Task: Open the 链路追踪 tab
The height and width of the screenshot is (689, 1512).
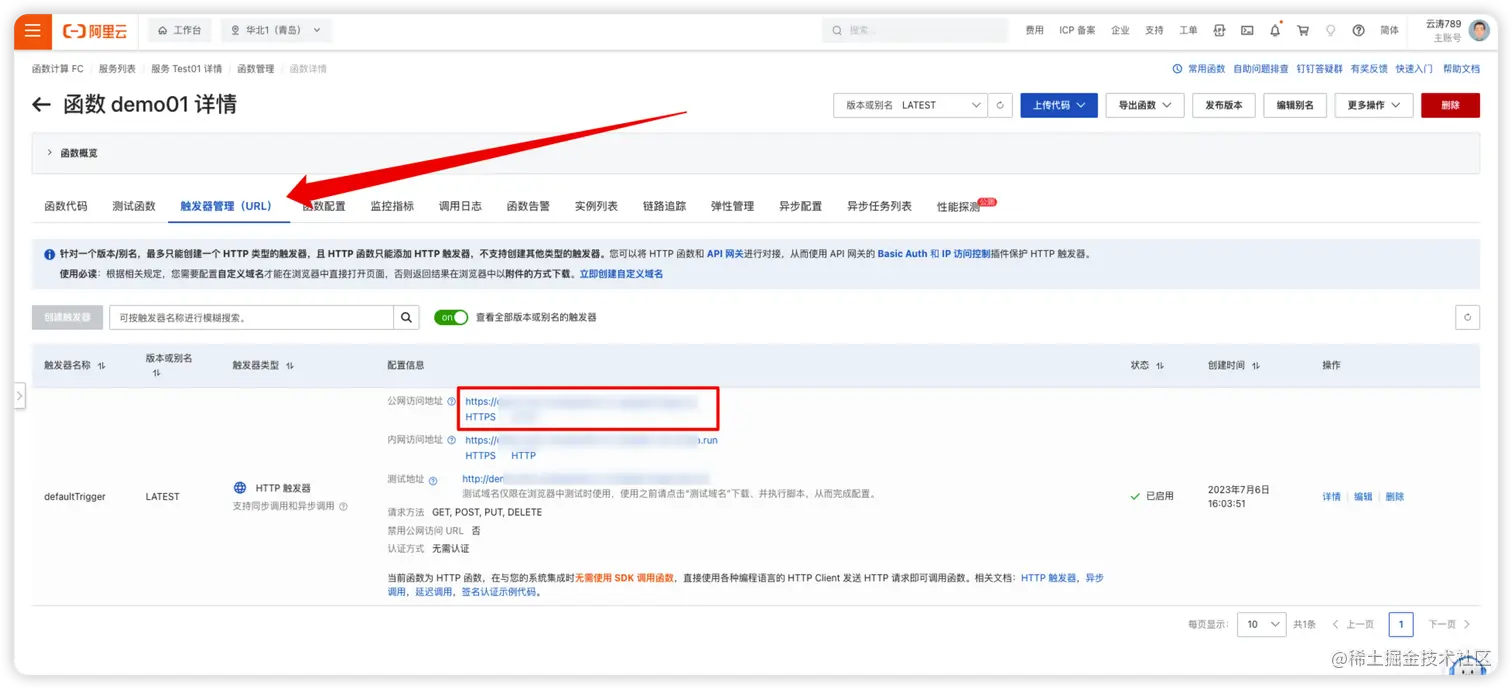Action: [x=664, y=206]
